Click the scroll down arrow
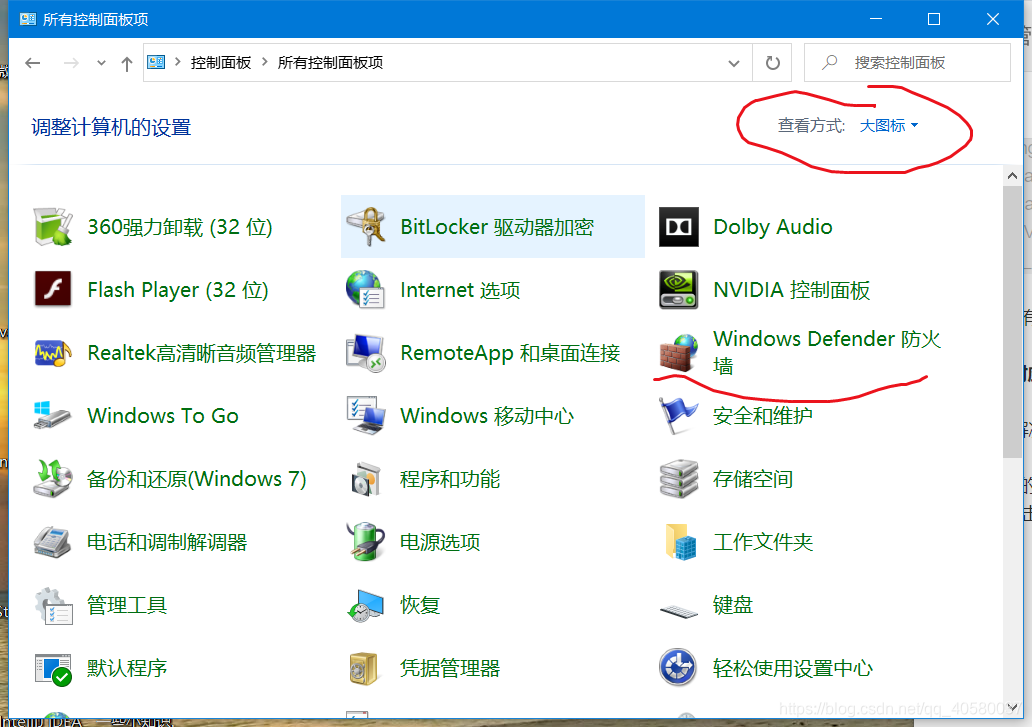 (x=1012, y=708)
